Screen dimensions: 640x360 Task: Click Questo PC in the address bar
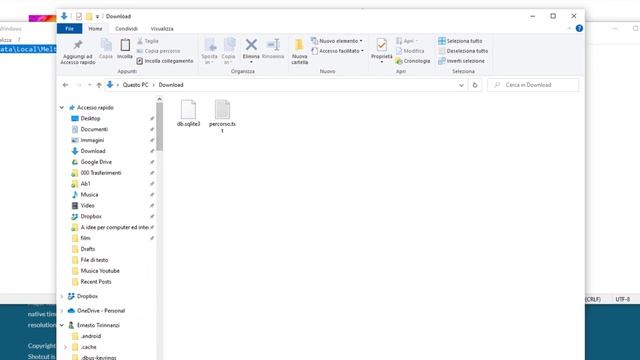tap(136, 85)
